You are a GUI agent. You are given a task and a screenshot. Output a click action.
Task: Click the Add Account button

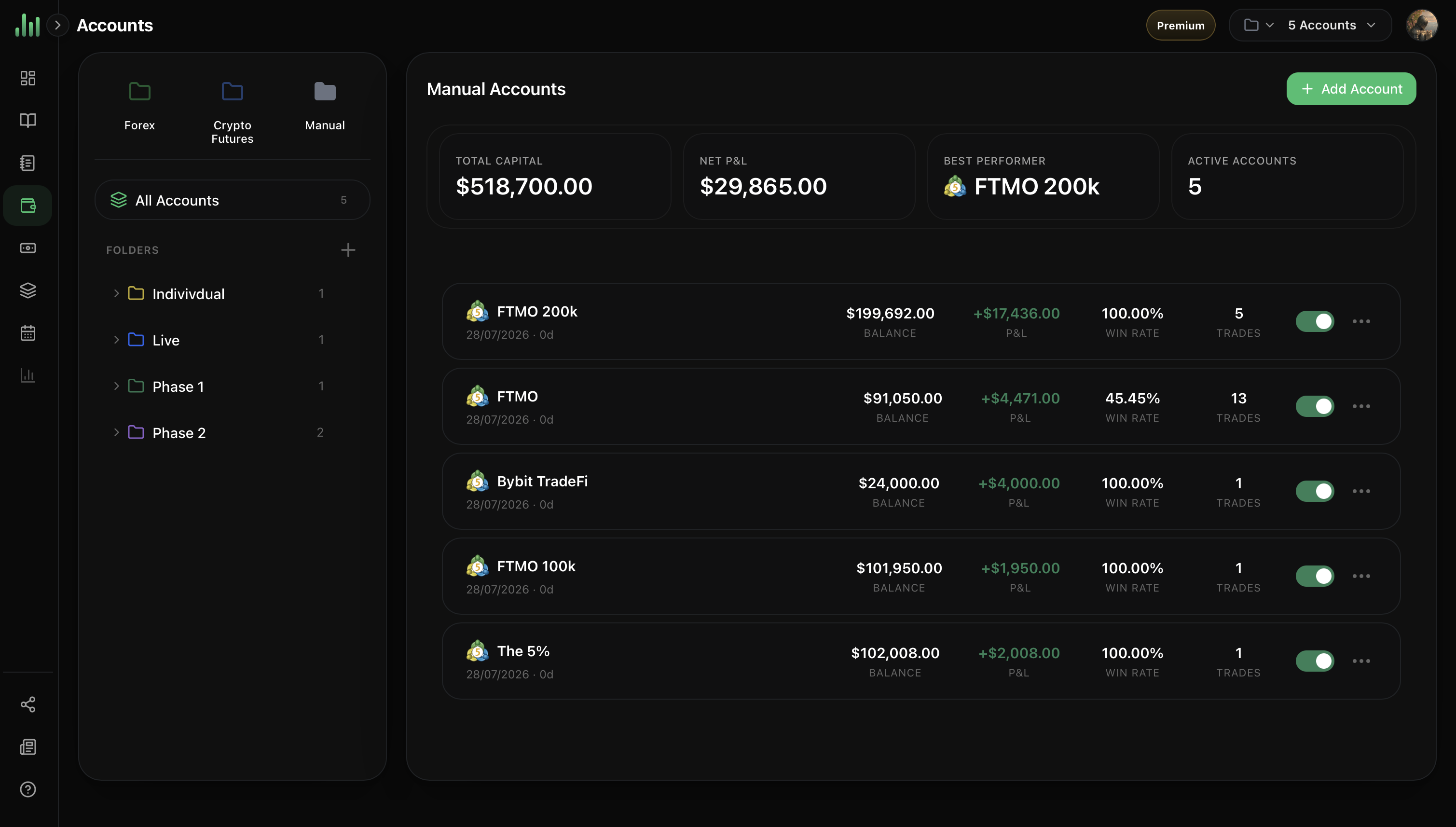pos(1351,89)
